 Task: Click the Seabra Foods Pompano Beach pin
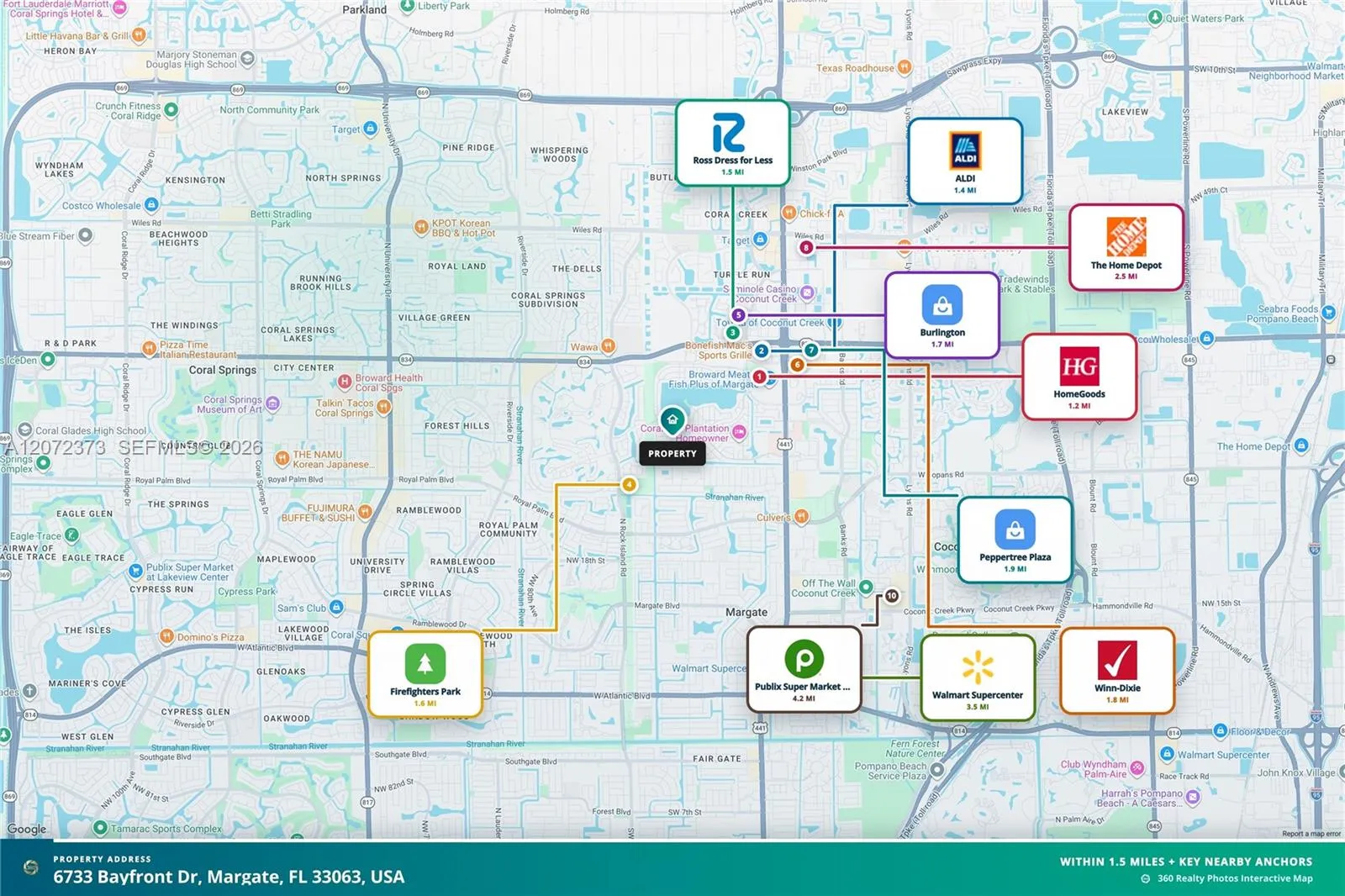(1328, 313)
